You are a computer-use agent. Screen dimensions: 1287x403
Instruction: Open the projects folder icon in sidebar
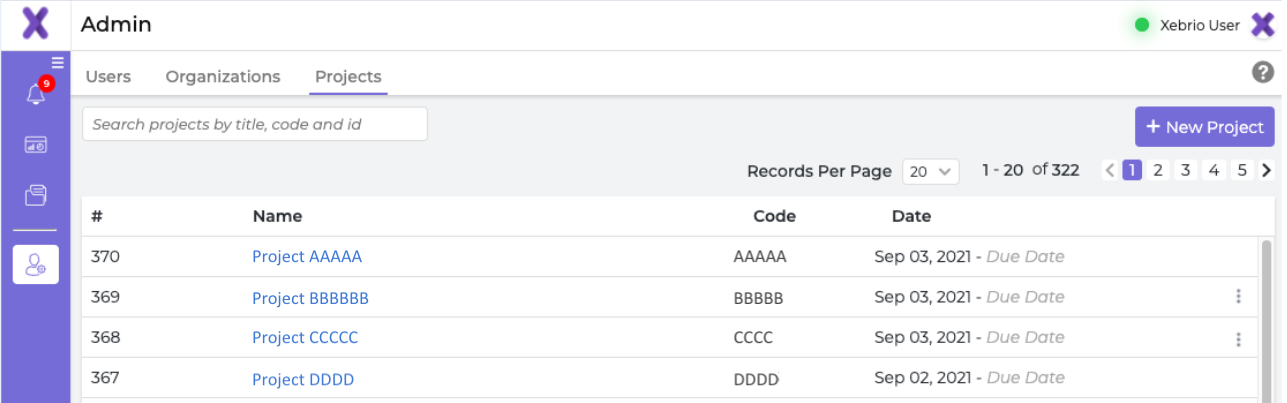(x=36, y=195)
